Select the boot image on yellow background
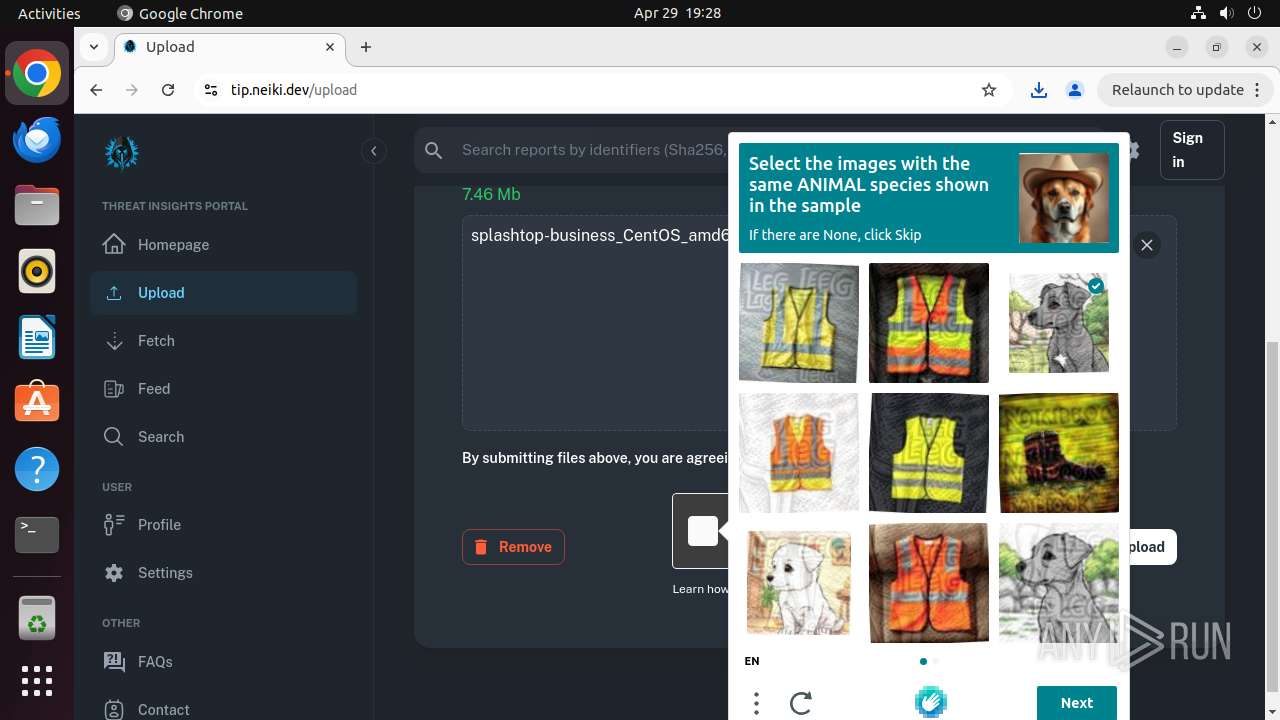This screenshot has height=720, width=1280. tap(1059, 453)
